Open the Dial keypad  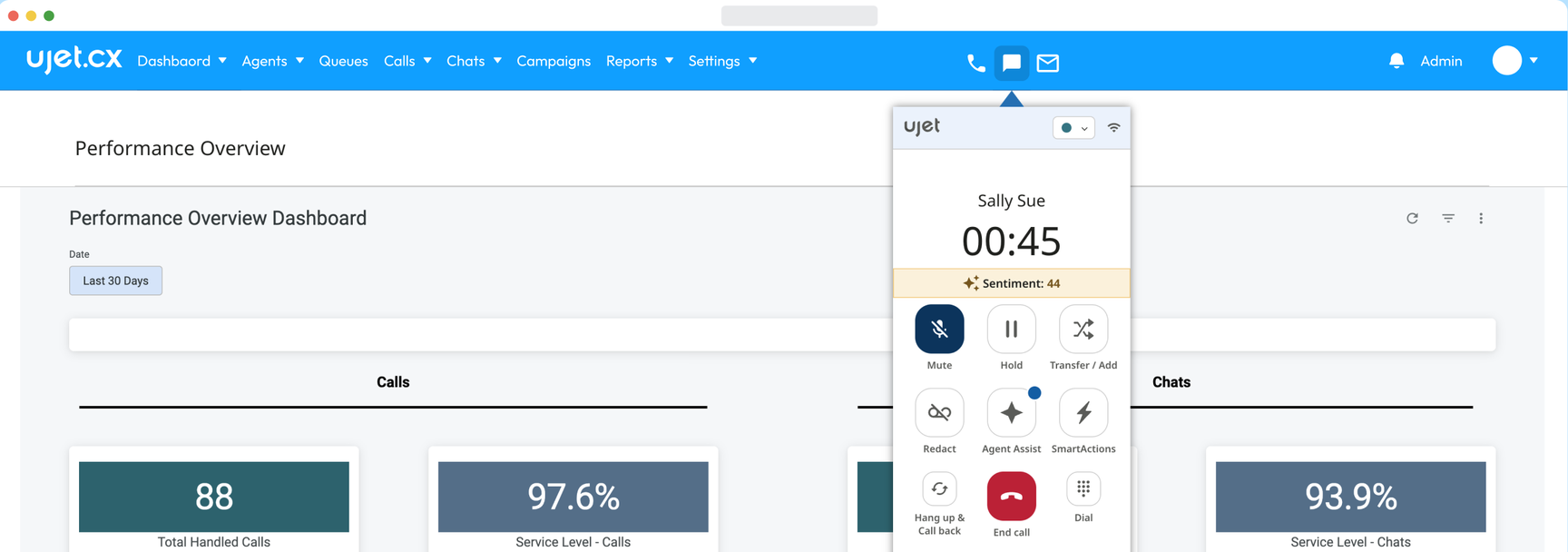pos(1083,489)
